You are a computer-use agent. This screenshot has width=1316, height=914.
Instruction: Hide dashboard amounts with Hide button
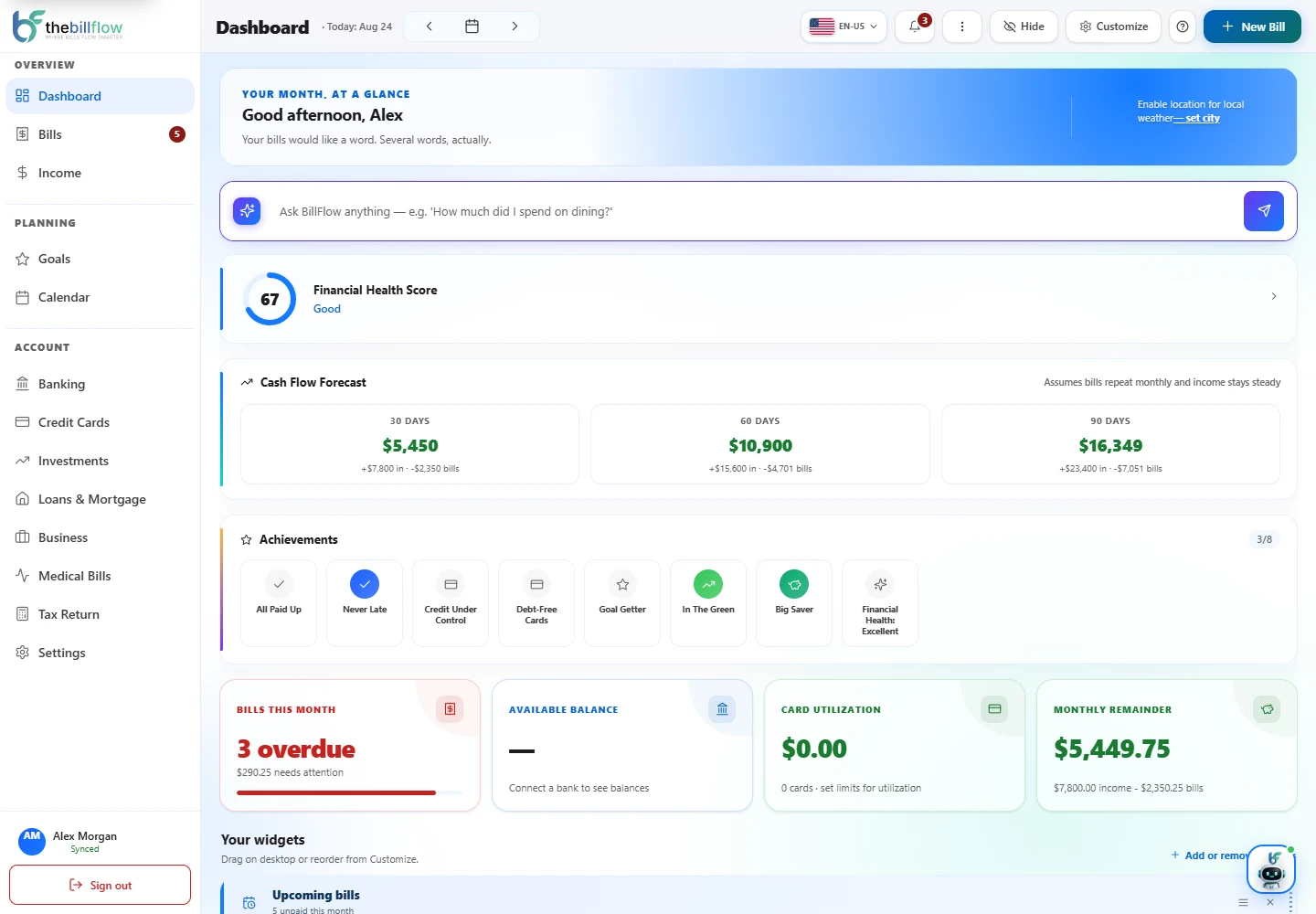coord(1024,27)
